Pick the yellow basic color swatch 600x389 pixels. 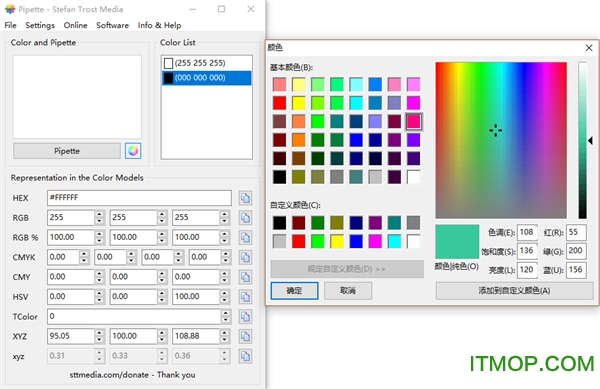(x=299, y=103)
